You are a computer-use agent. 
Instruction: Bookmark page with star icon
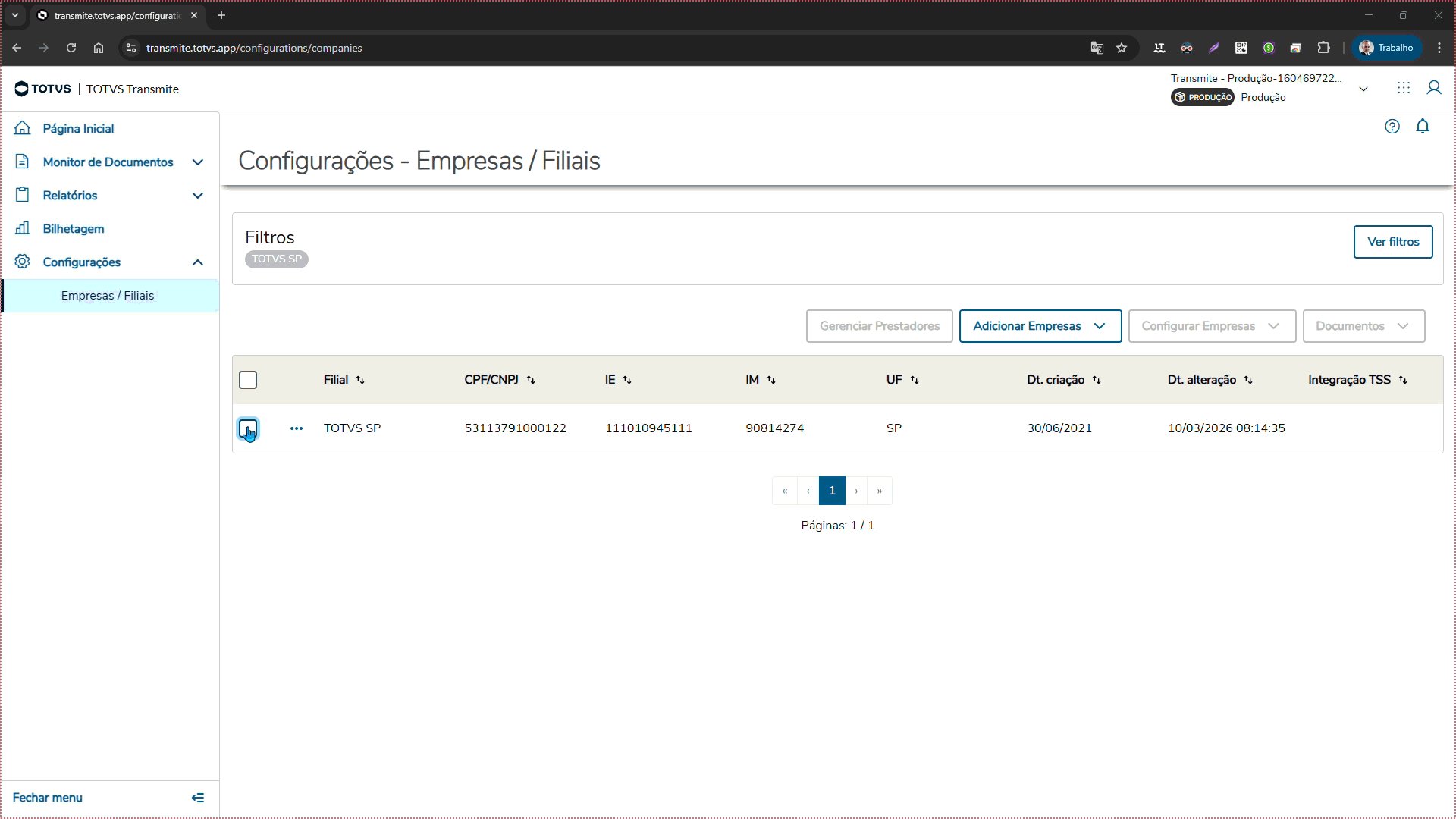pos(1122,48)
